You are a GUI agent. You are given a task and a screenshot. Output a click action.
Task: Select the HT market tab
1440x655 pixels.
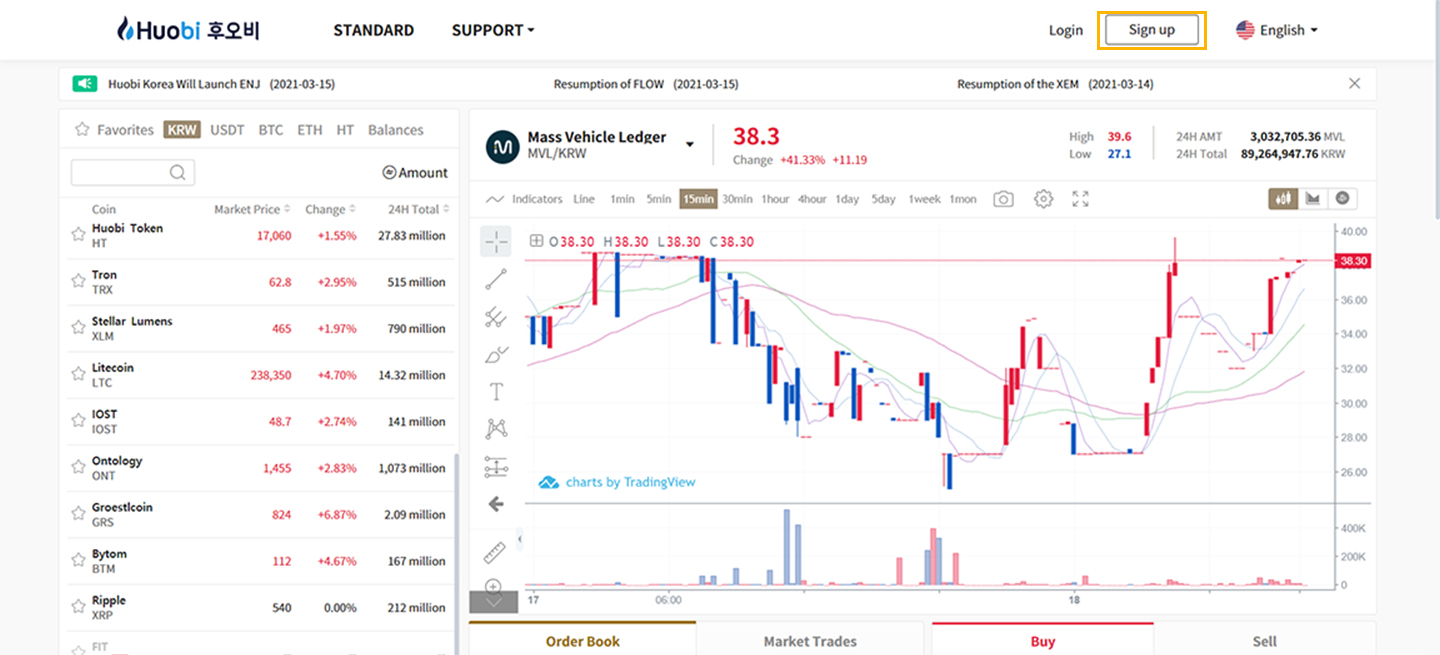tap(345, 130)
